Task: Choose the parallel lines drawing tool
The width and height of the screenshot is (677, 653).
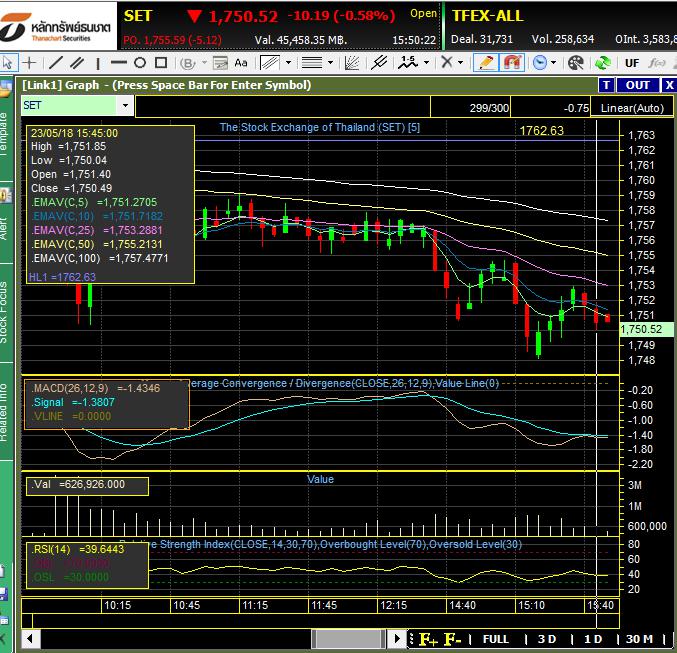Action: (77, 63)
